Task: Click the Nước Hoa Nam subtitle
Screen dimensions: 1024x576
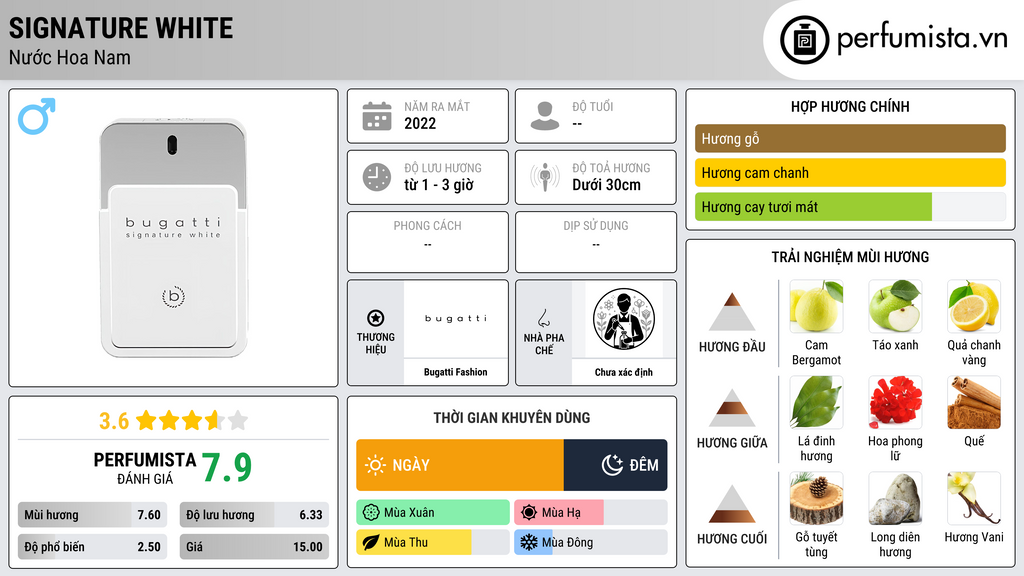Action: (x=70, y=57)
